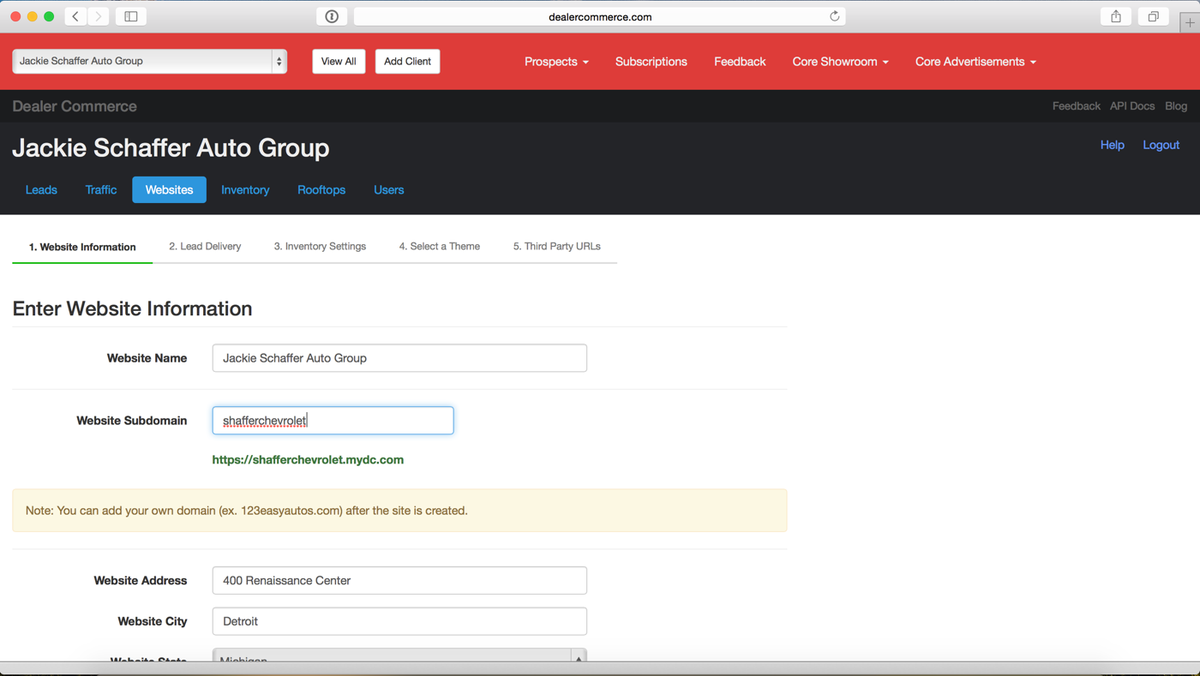The width and height of the screenshot is (1200, 676).
Task: Go to step 4. Select a Theme
Action: 439,246
